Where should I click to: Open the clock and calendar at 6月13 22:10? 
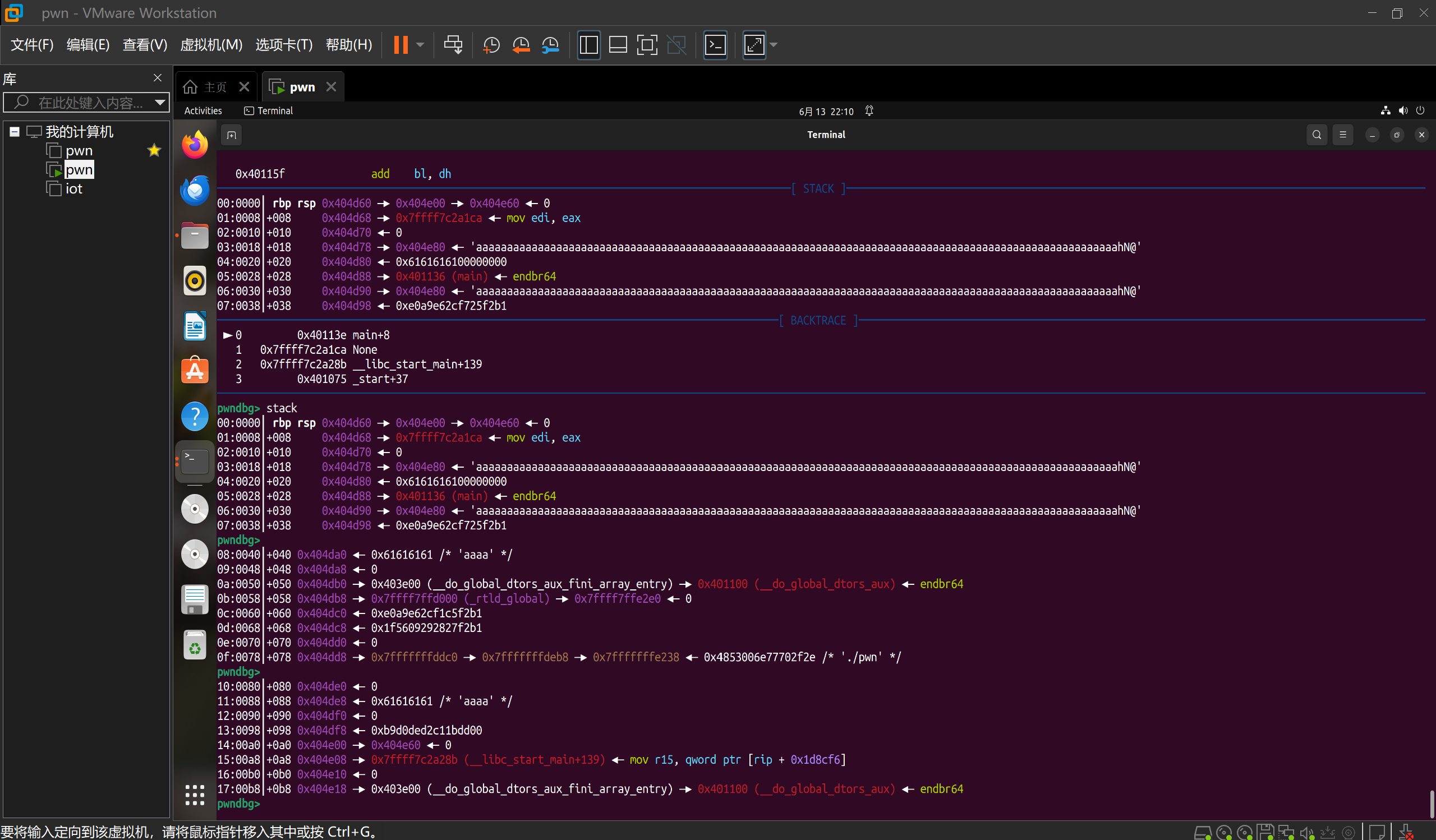pyautogui.click(x=826, y=111)
